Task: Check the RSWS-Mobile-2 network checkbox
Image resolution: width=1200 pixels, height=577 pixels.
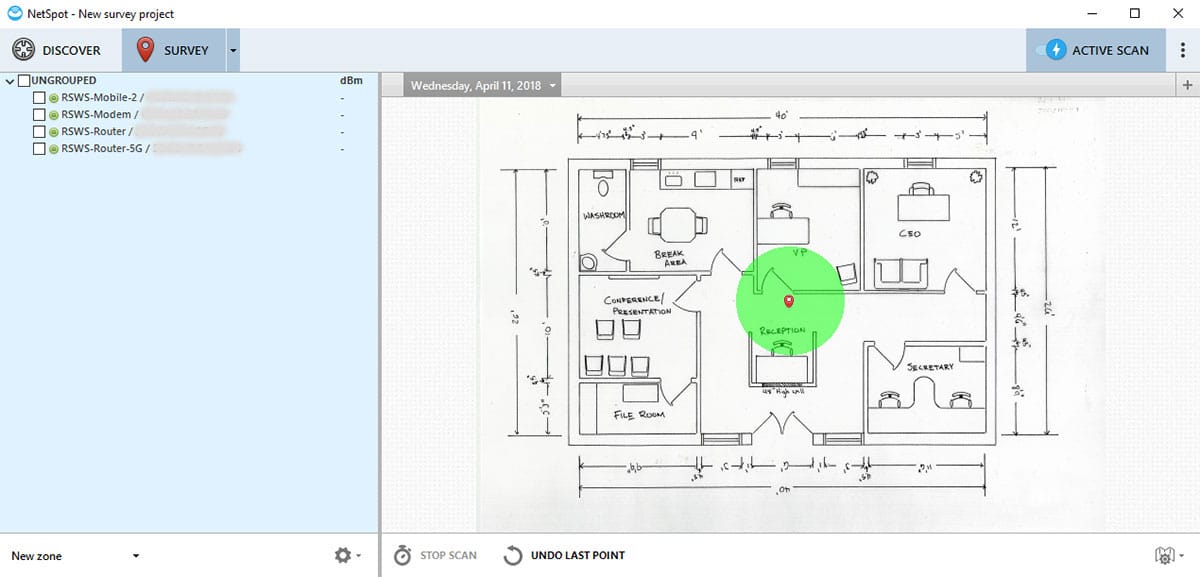Action: (39, 98)
